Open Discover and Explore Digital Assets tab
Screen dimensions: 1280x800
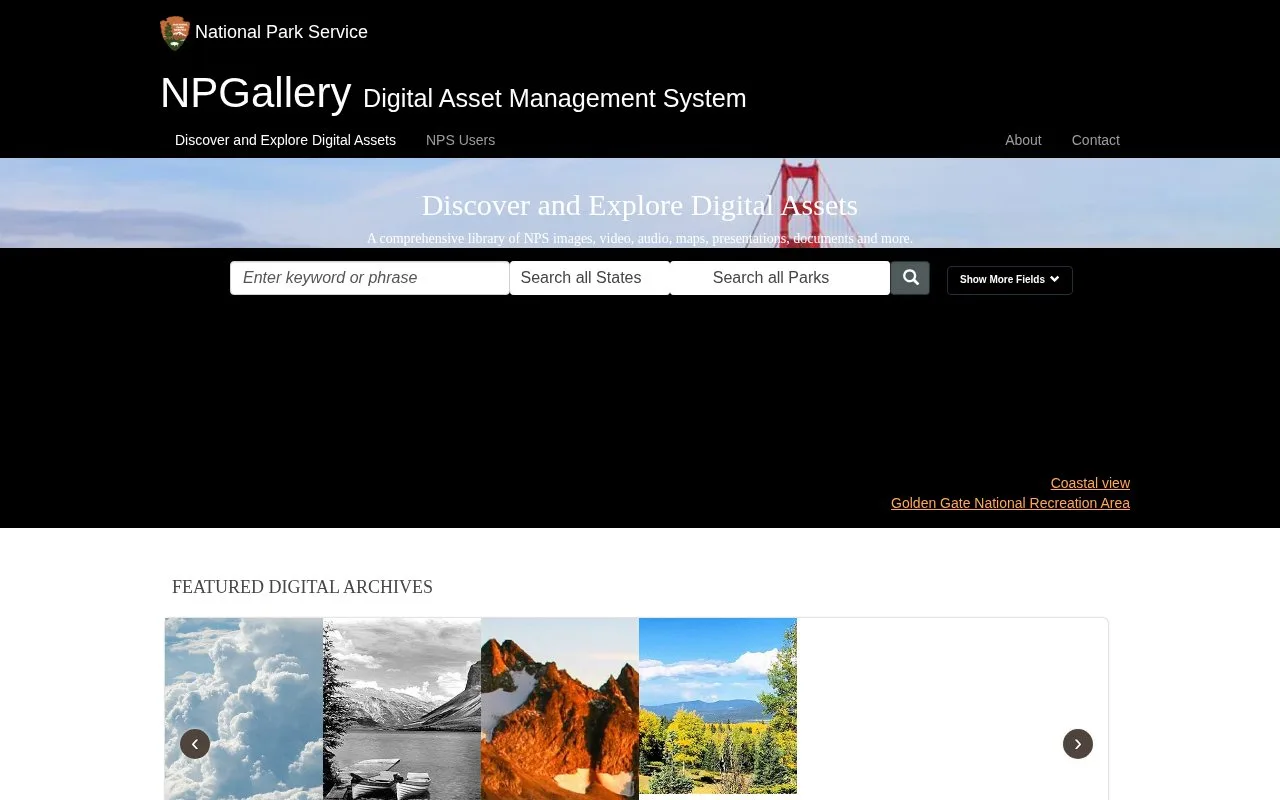click(x=285, y=140)
